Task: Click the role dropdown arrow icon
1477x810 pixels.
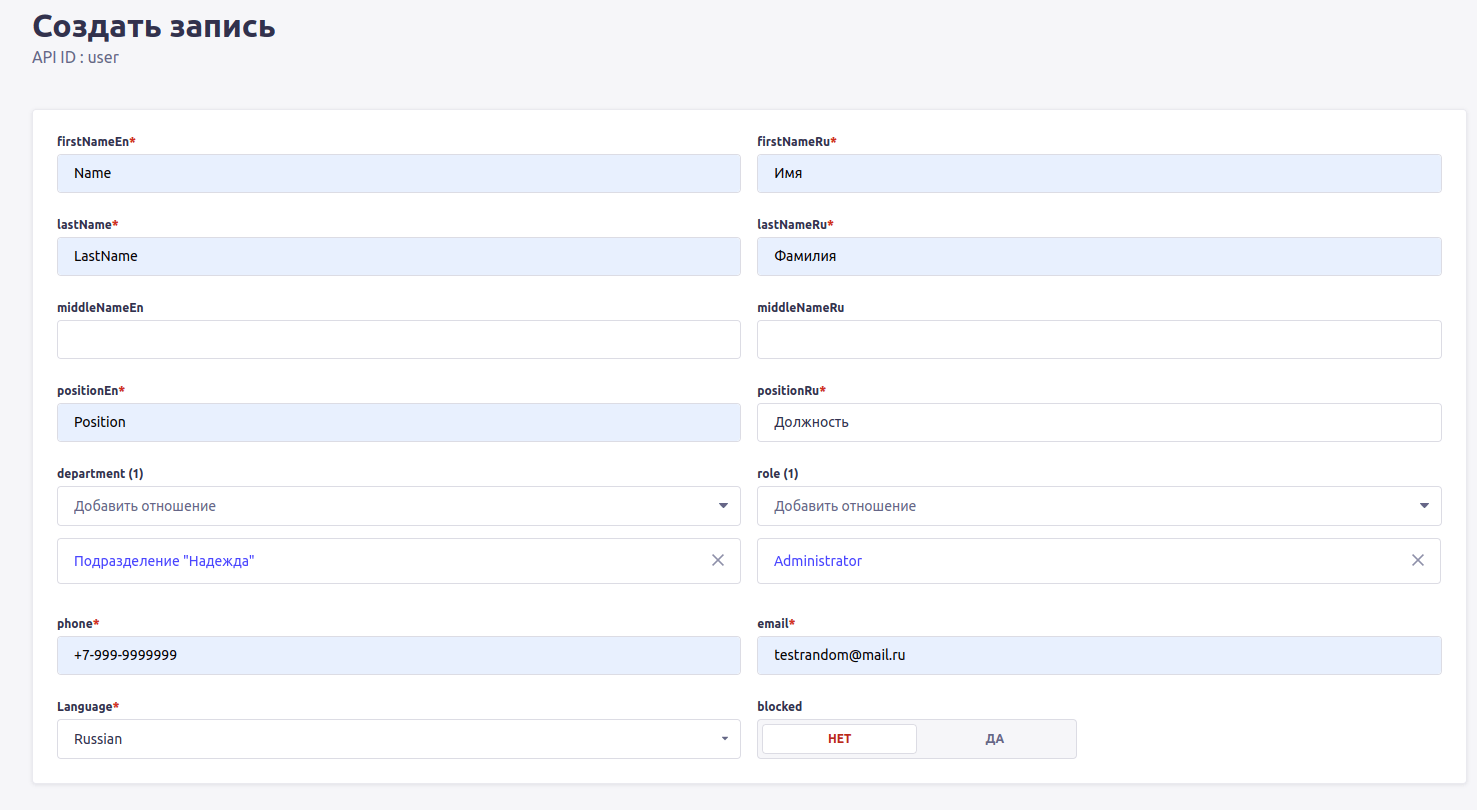Action: coord(1424,506)
